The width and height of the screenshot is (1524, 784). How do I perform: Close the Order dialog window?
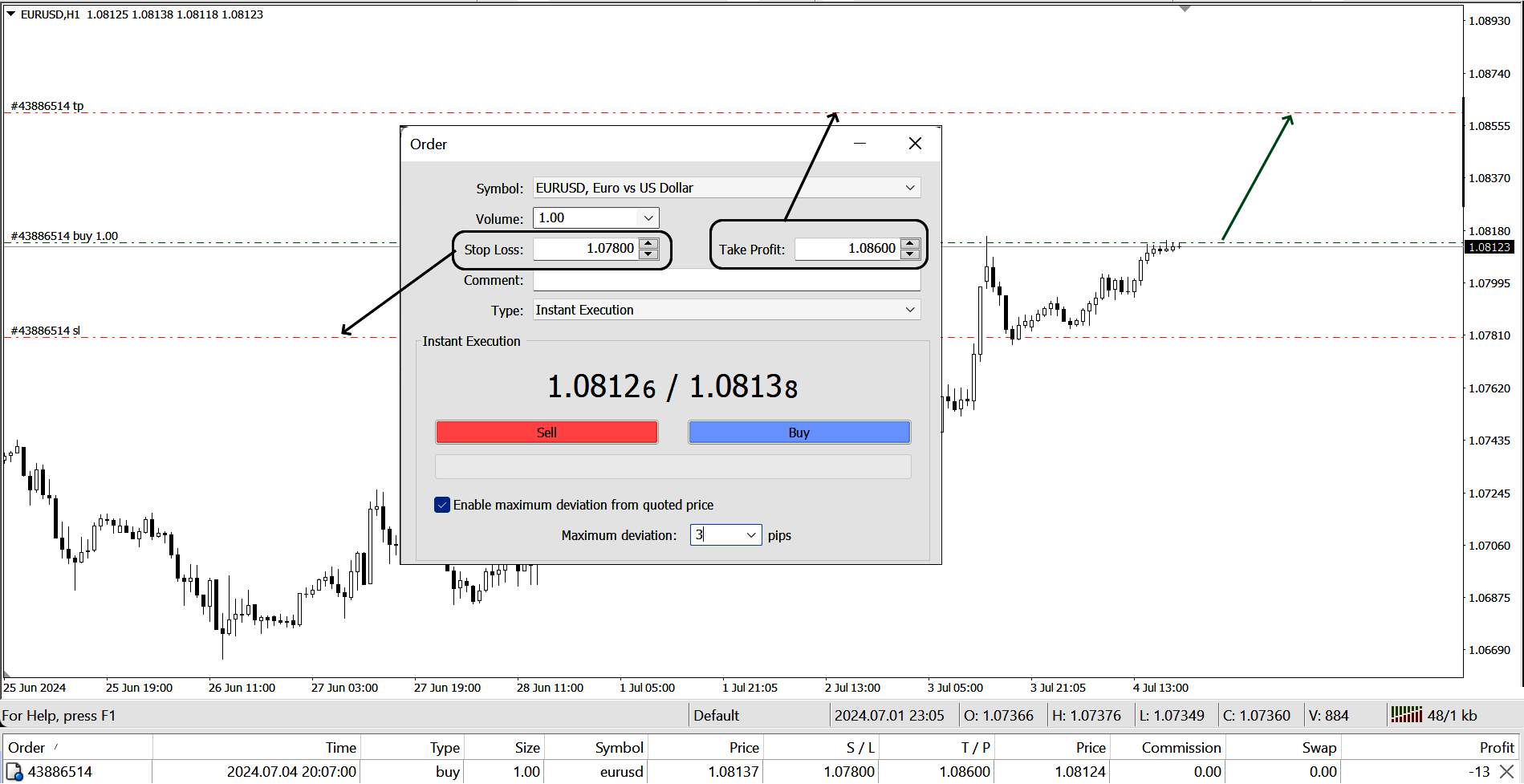[915, 144]
